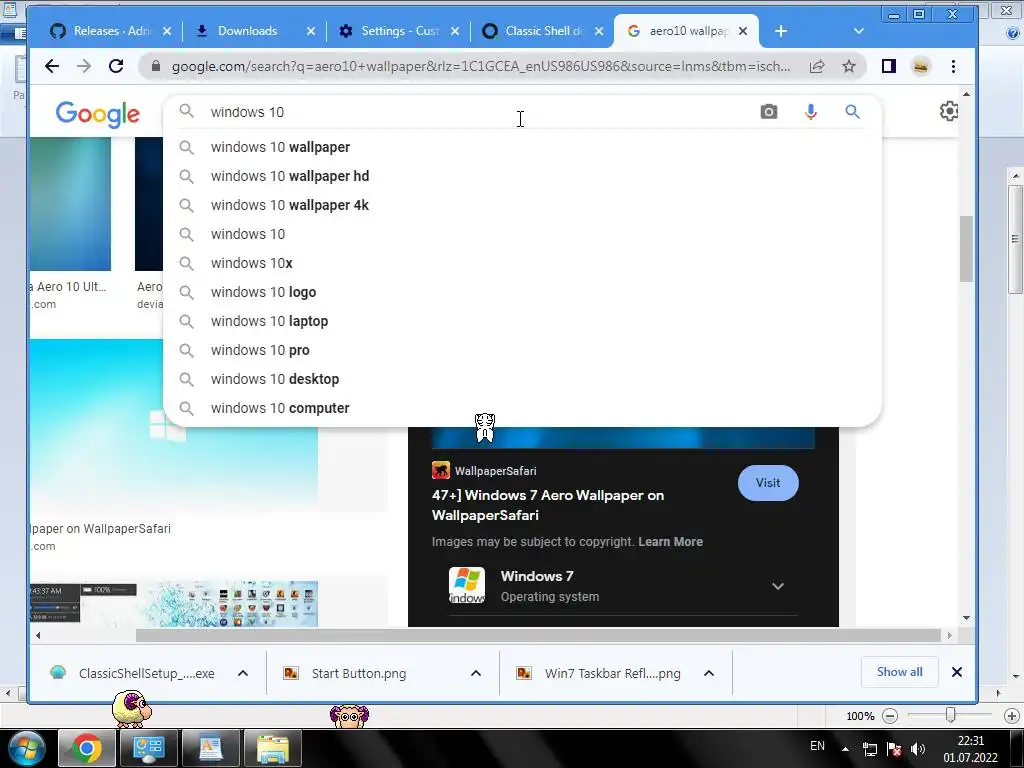Image resolution: width=1024 pixels, height=768 pixels.
Task: Click the EN language indicator
Action: pyautogui.click(x=817, y=746)
